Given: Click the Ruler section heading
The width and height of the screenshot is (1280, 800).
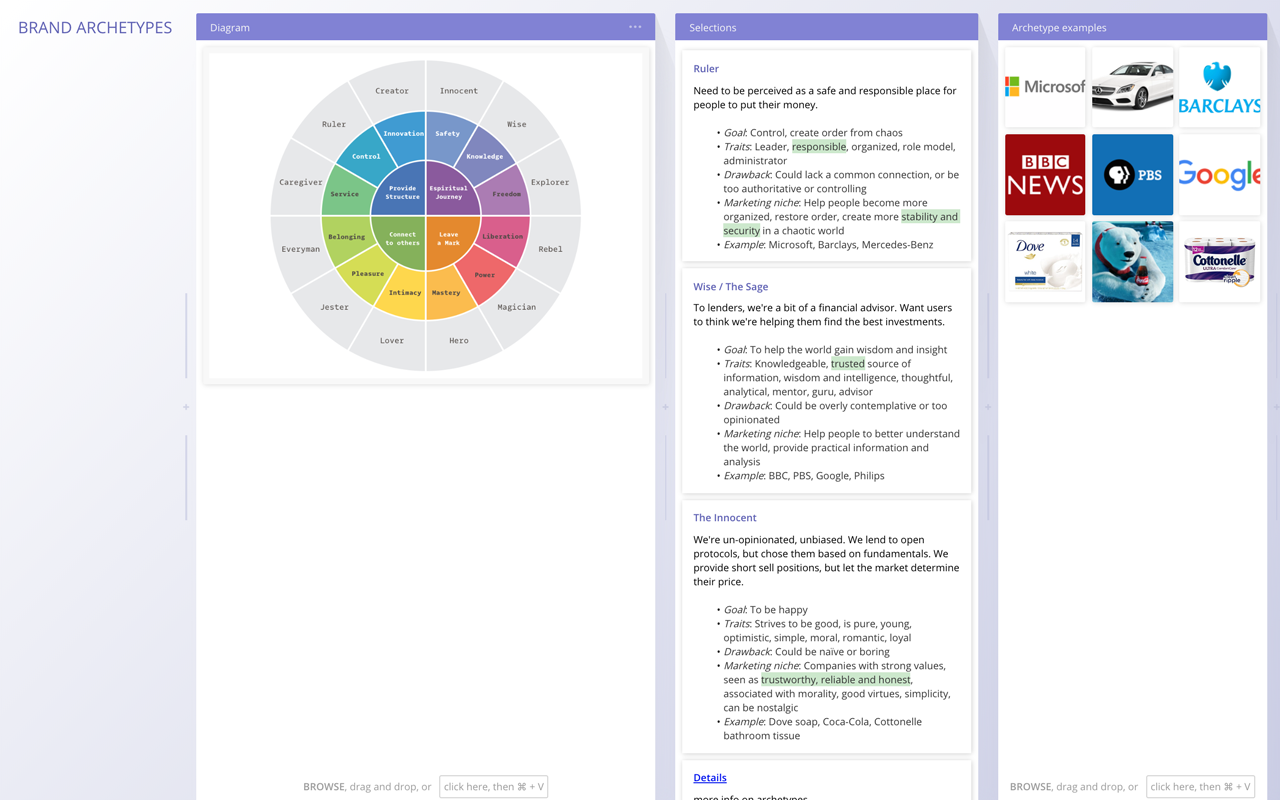Looking at the screenshot, I should pos(705,68).
